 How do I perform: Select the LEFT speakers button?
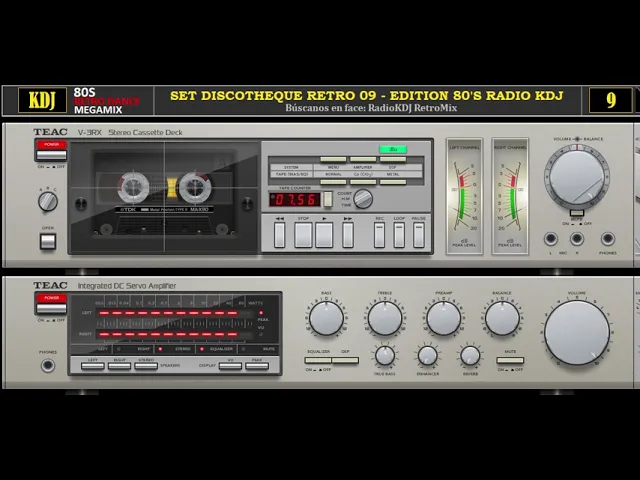(x=93, y=366)
